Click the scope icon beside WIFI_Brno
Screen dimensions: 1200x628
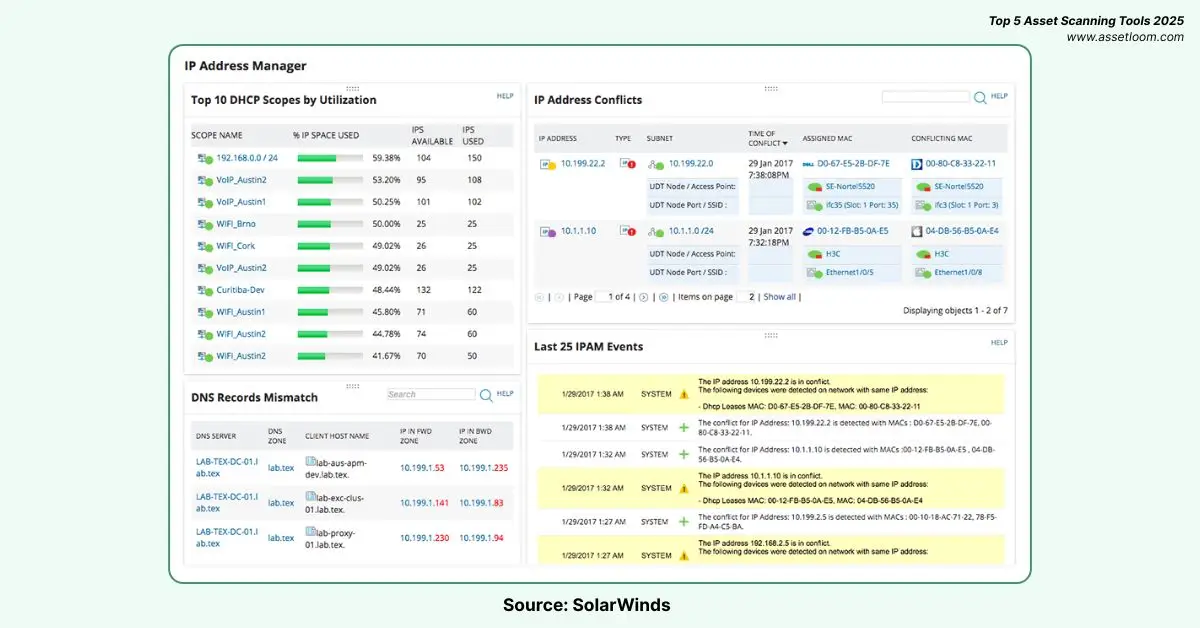click(204, 224)
